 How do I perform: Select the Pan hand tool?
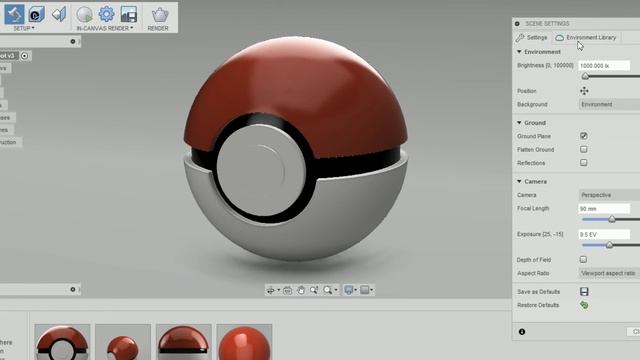click(301, 290)
